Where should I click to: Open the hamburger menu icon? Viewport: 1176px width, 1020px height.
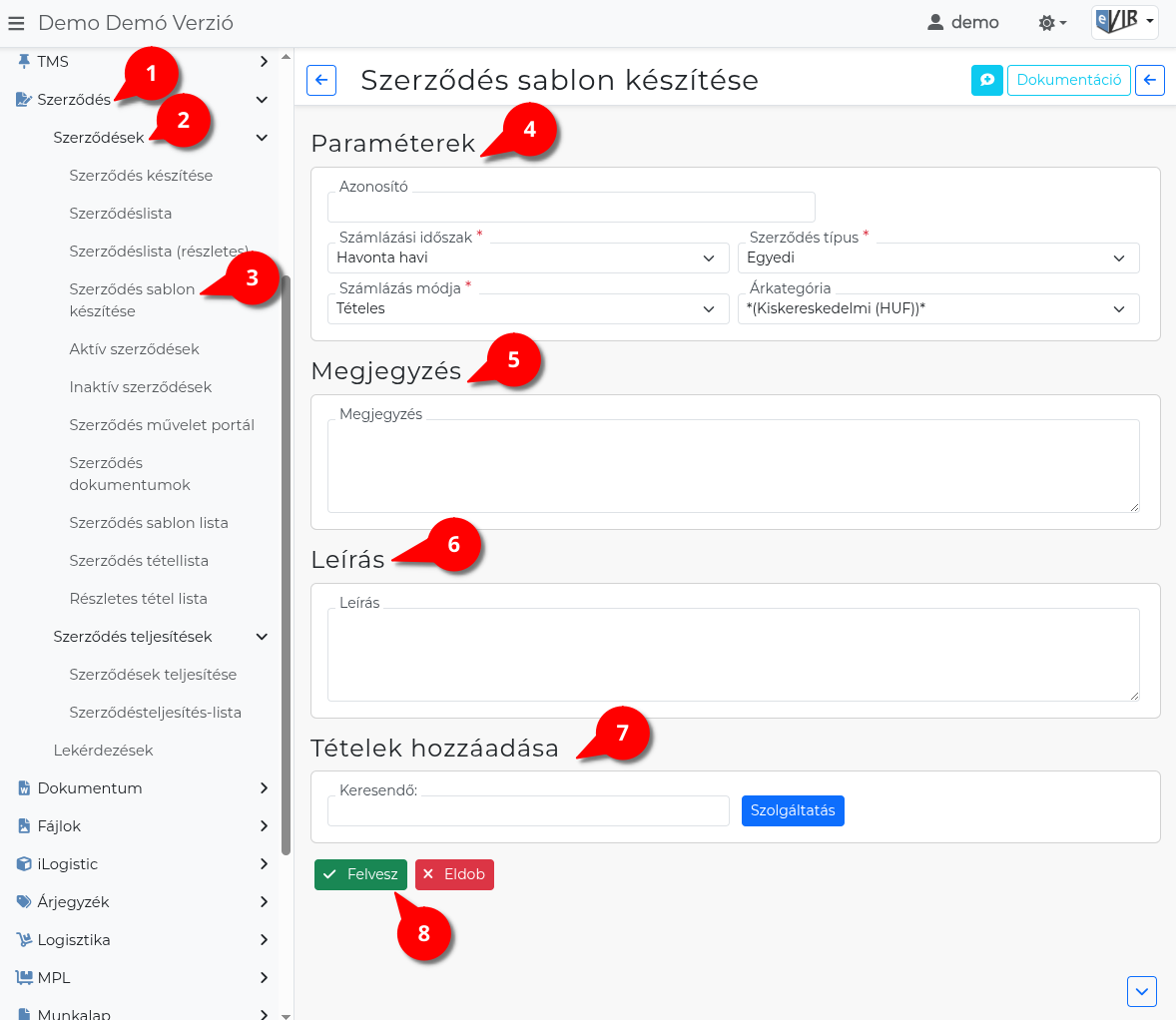[x=16, y=23]
